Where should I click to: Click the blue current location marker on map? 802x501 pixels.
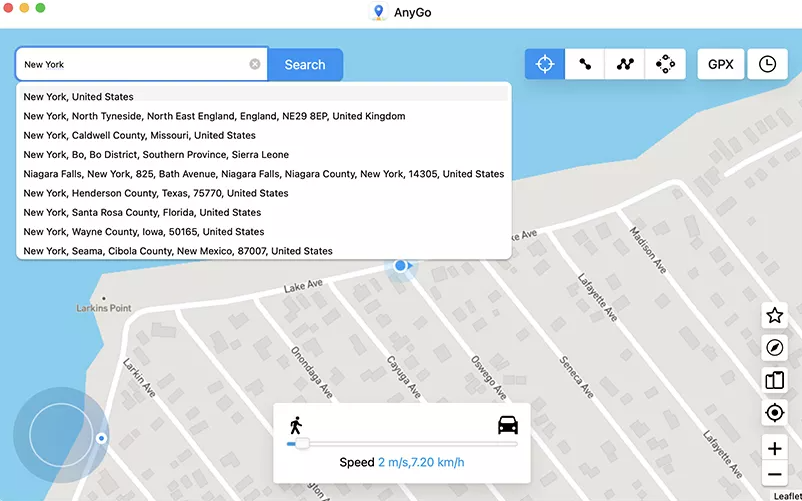click(x=400, y=265)
